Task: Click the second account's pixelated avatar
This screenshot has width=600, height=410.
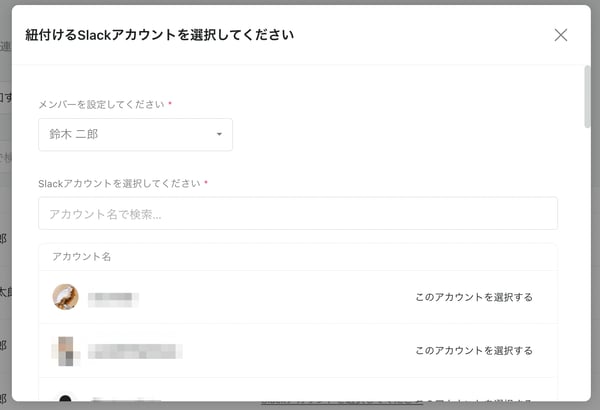Action: (65, 350)
